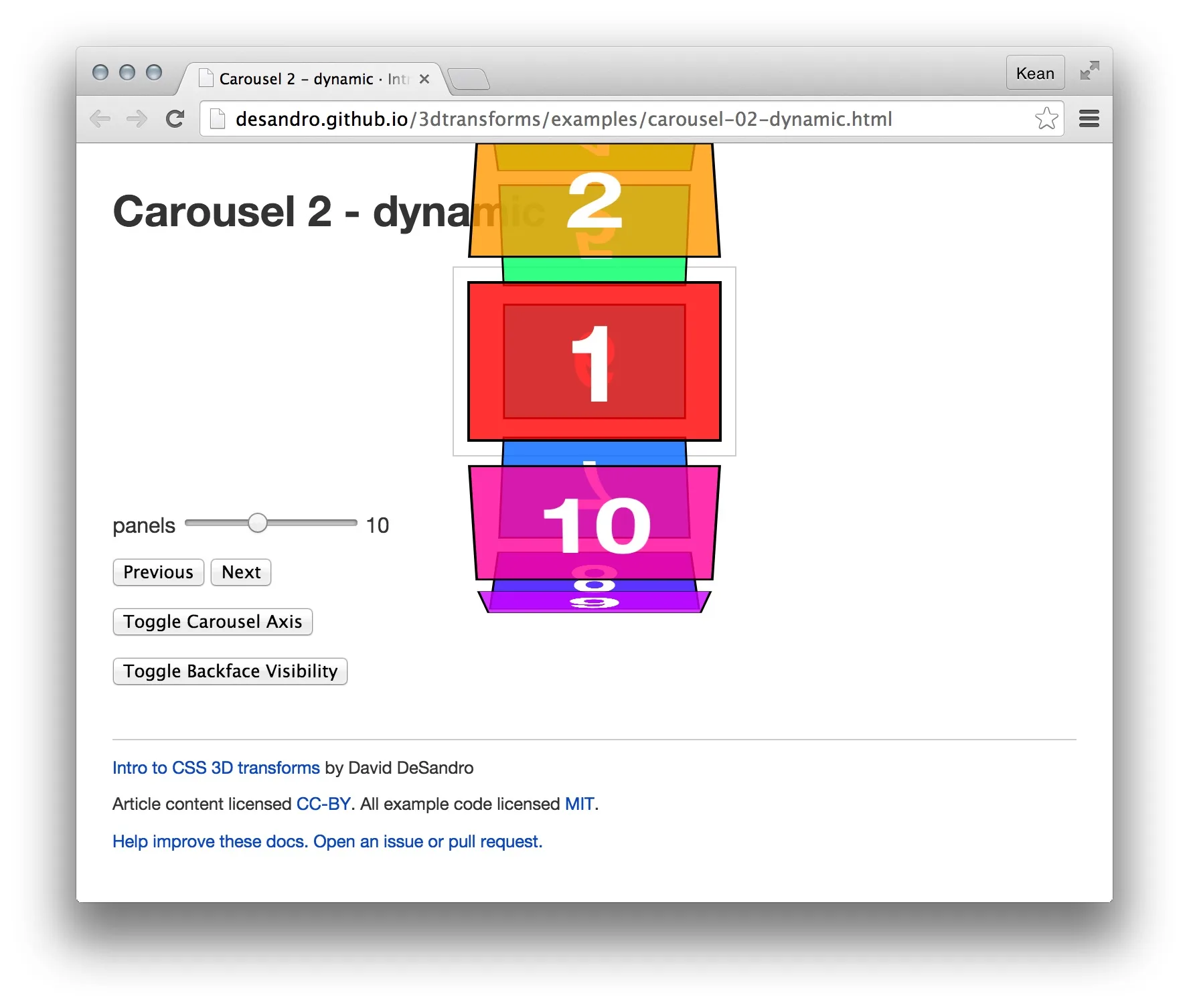Open a new tab
Viewport: 1189px width, 1008px height.
(x=469, y=79)
